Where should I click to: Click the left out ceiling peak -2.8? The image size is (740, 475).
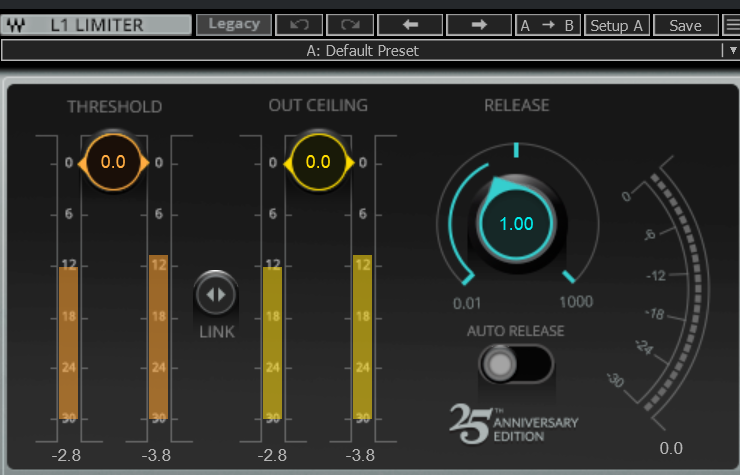(x=272, y=456)
